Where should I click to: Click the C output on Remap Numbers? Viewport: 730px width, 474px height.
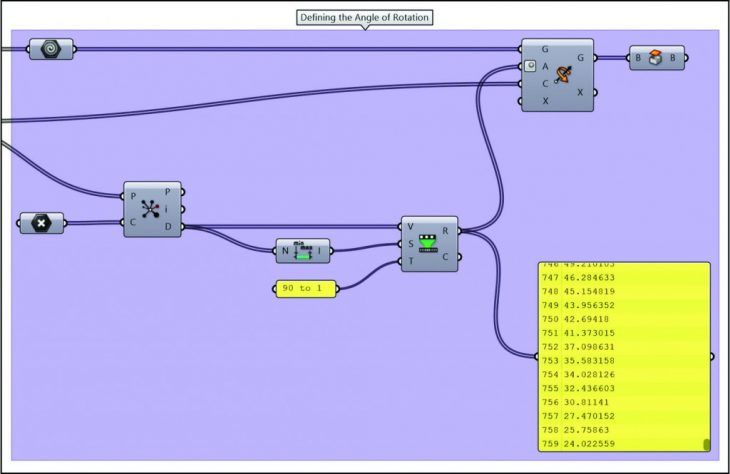445,257
